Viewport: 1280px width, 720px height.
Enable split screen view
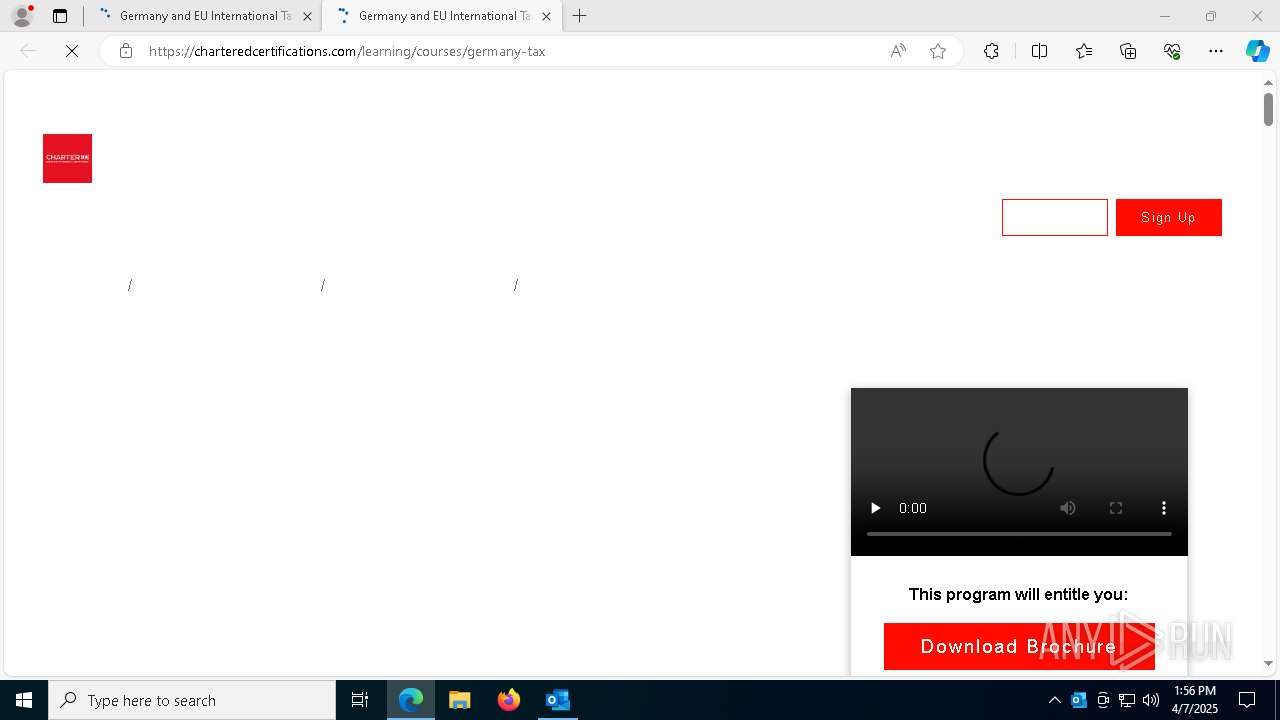pyautogui.click(x=1039, y=51)
